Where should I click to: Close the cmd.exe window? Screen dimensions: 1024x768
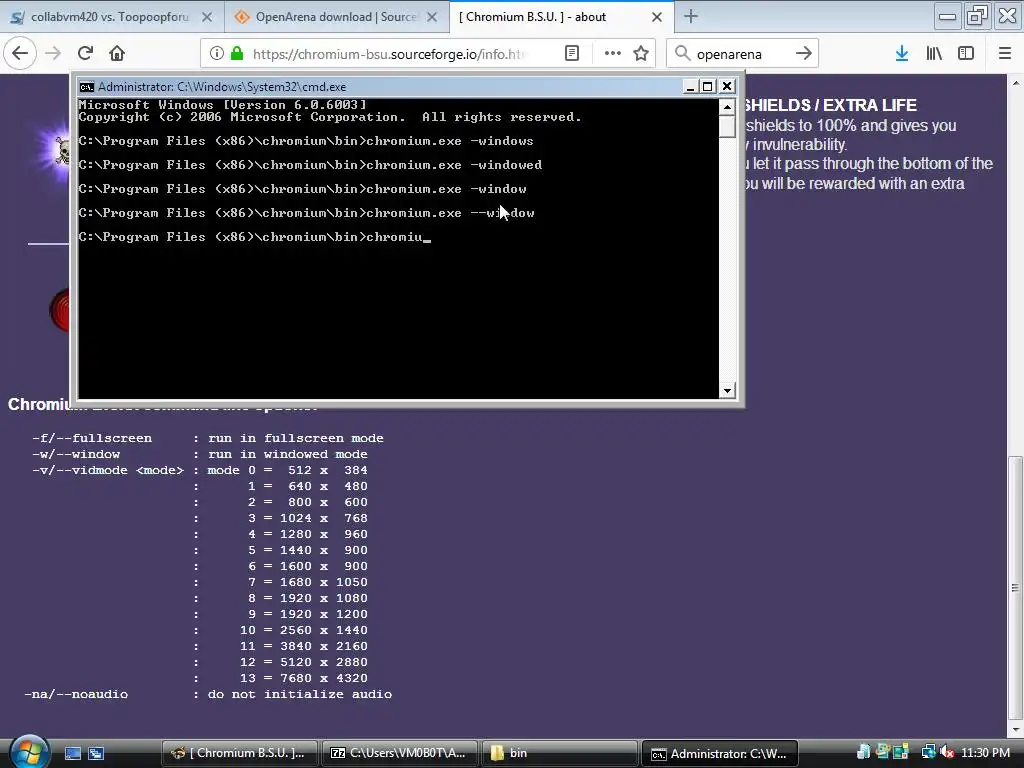pyautogui.click(x=727, y=86)
